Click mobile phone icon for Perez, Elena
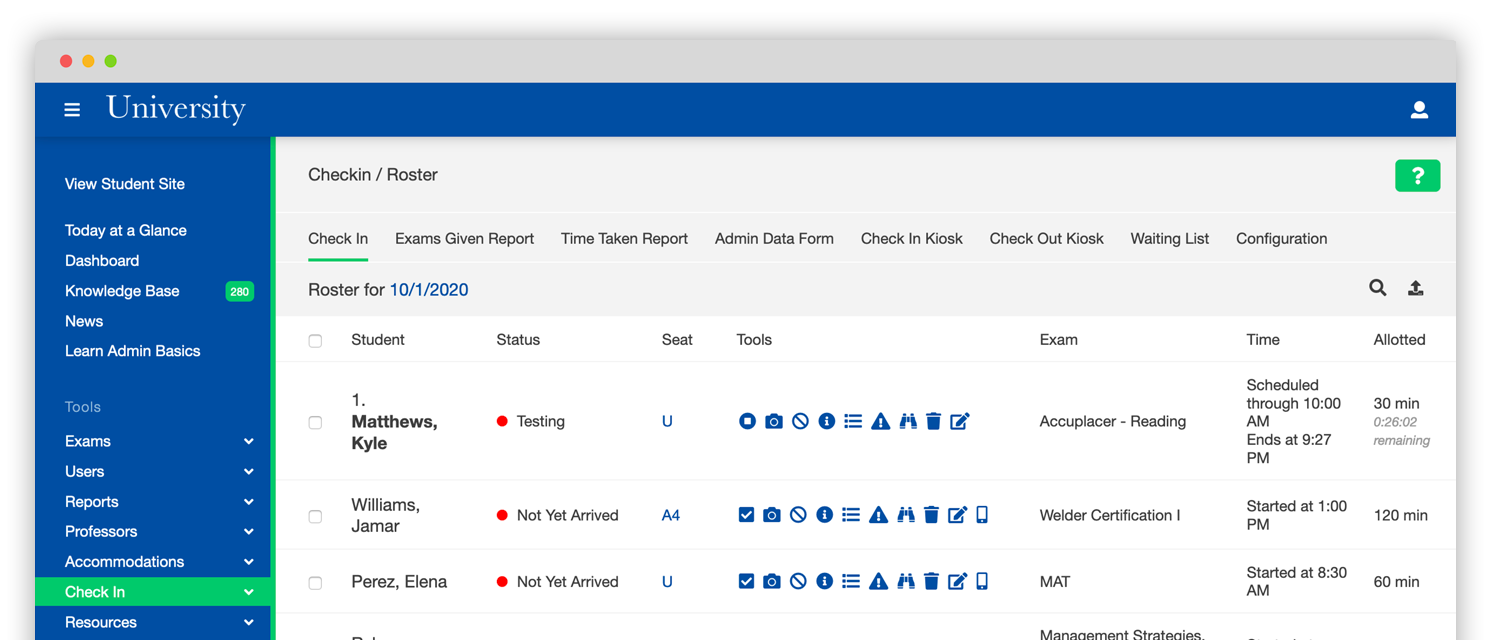The image size is (1500, 640). (x=982, y=582)
